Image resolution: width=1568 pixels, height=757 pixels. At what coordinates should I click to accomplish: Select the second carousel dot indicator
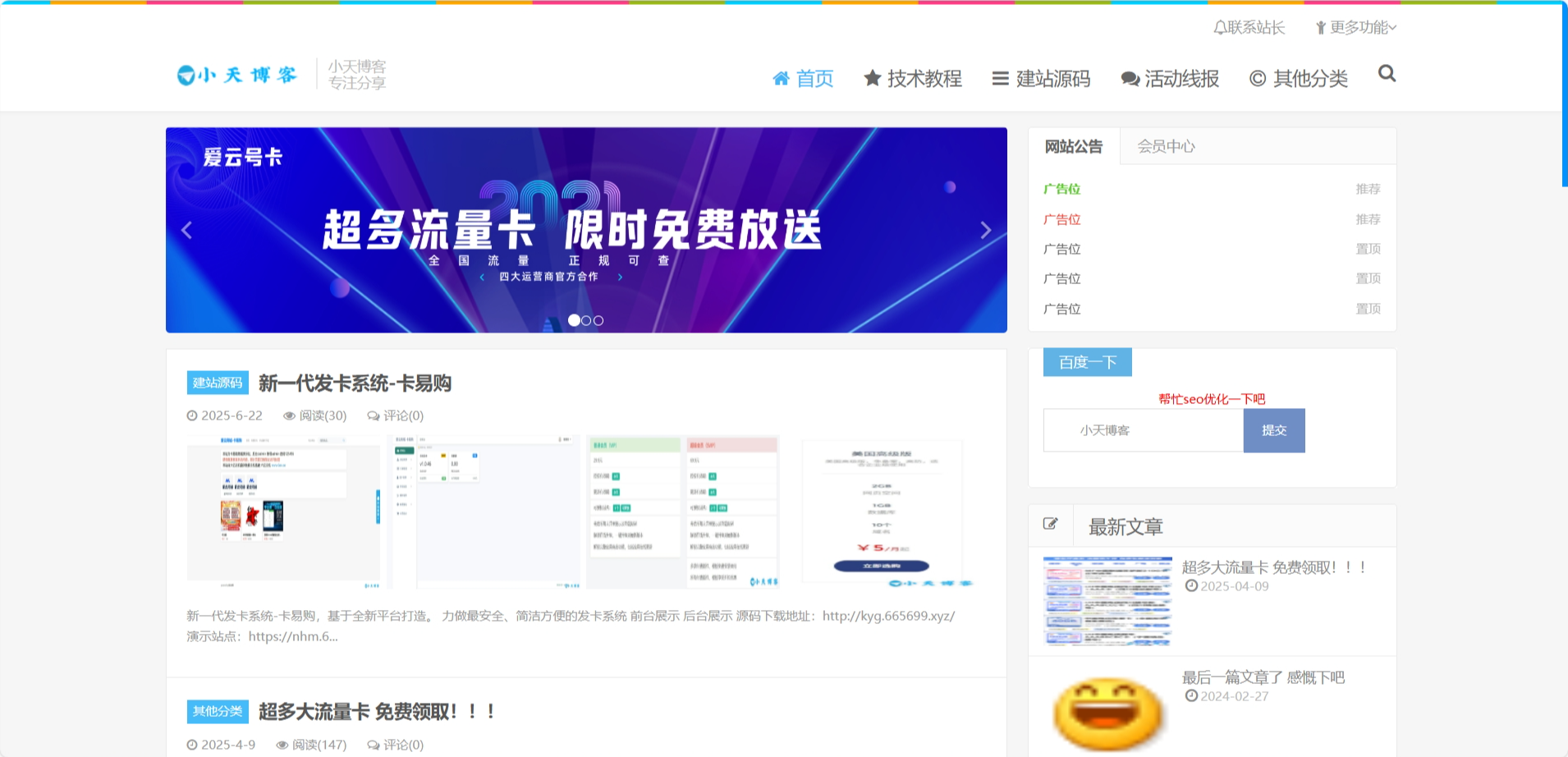pyautogui.click(x=586, y=320)
